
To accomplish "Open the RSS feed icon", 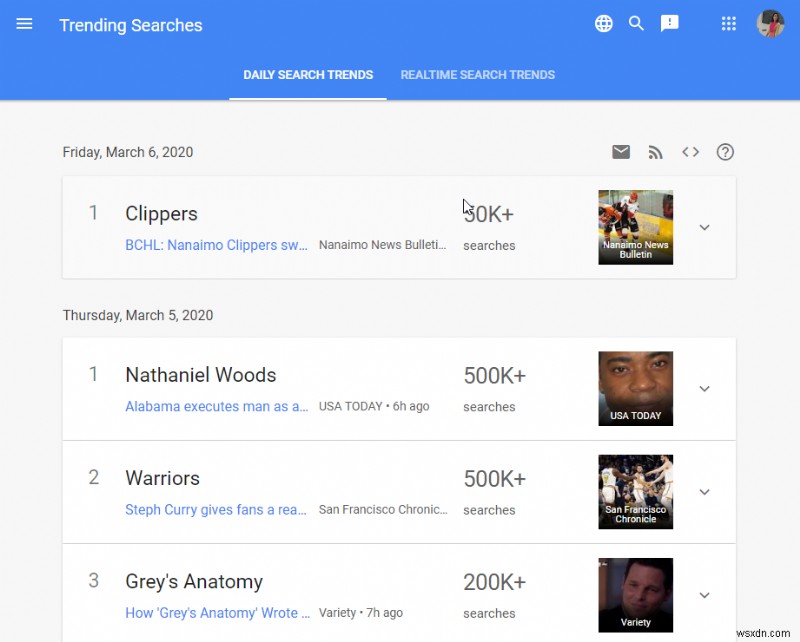I will pos(656,152).
